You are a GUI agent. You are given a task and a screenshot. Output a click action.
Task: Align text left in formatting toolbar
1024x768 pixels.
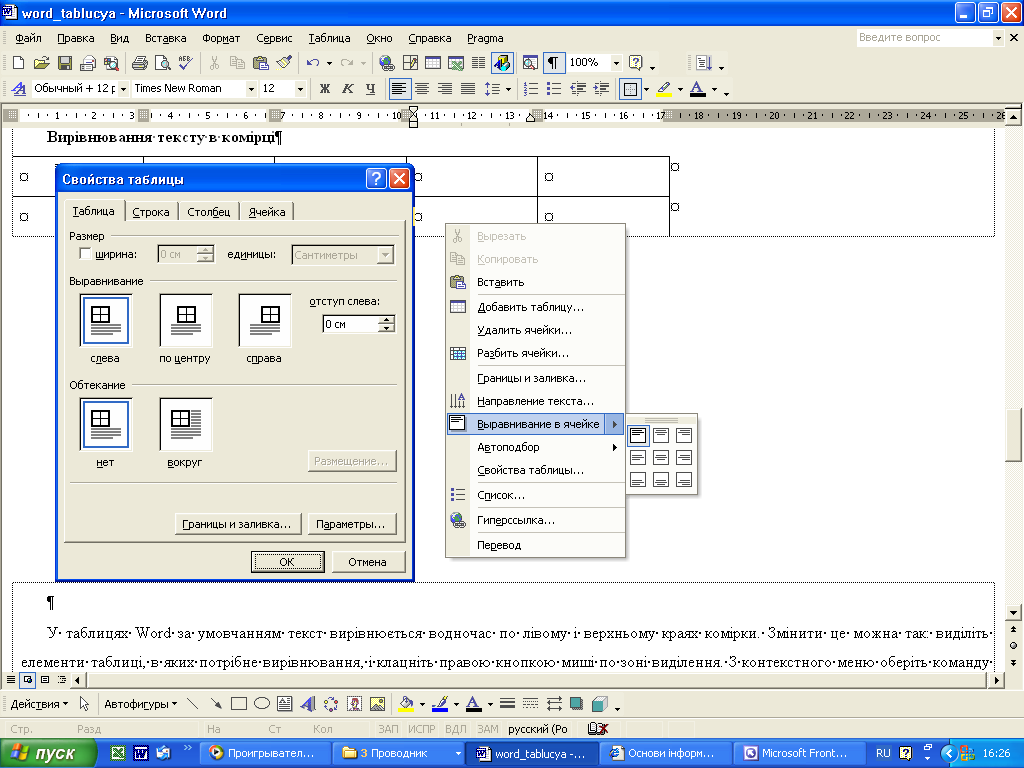coord(400,88)
